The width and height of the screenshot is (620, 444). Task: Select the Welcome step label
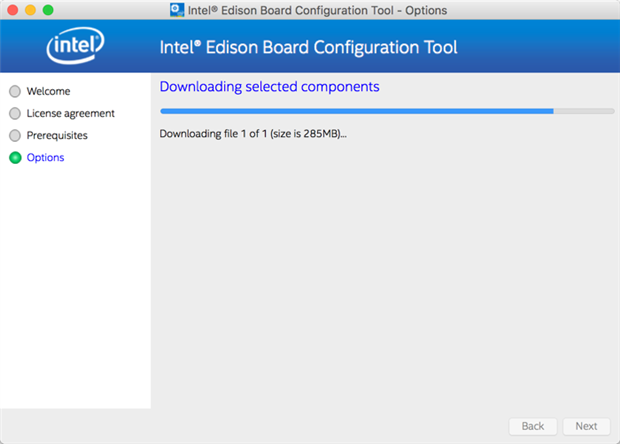tap(48, 91)
